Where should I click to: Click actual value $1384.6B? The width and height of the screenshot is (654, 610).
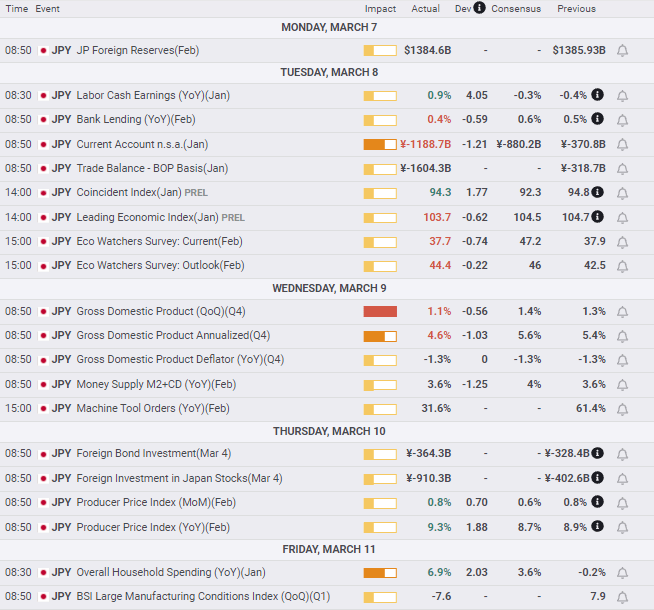click(x=428, y=50)
